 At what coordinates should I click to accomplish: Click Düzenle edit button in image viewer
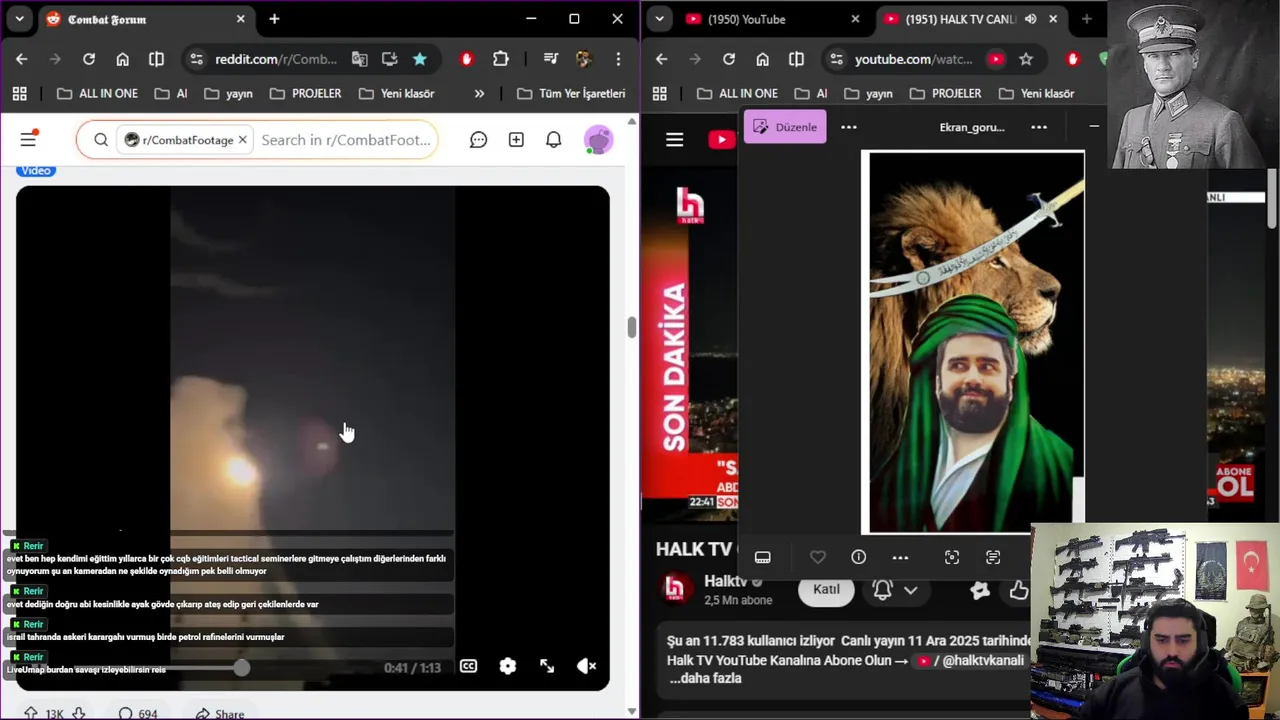click(785, 127)
